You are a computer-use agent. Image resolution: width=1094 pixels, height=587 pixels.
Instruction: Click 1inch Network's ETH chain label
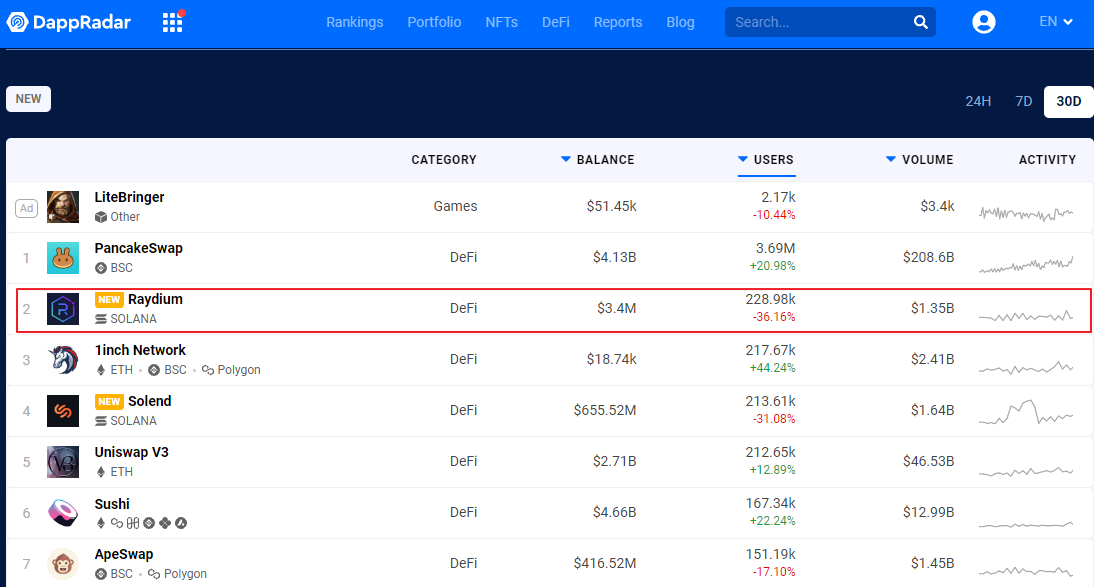[x=114, y=370]
